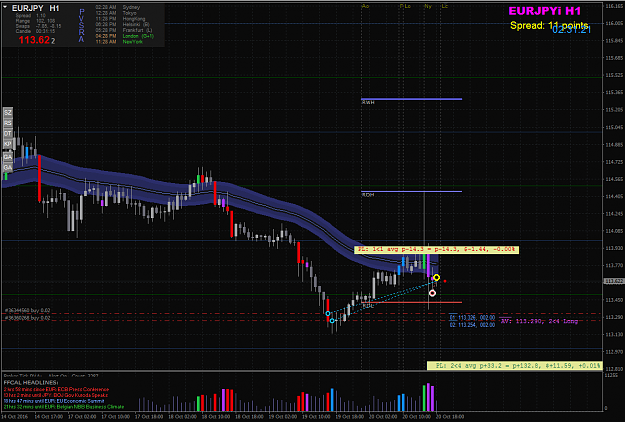The width and height of the screenshot is (625, 422).
Task: Open the EU Economic Summit headline
Action: click(54, 401)
